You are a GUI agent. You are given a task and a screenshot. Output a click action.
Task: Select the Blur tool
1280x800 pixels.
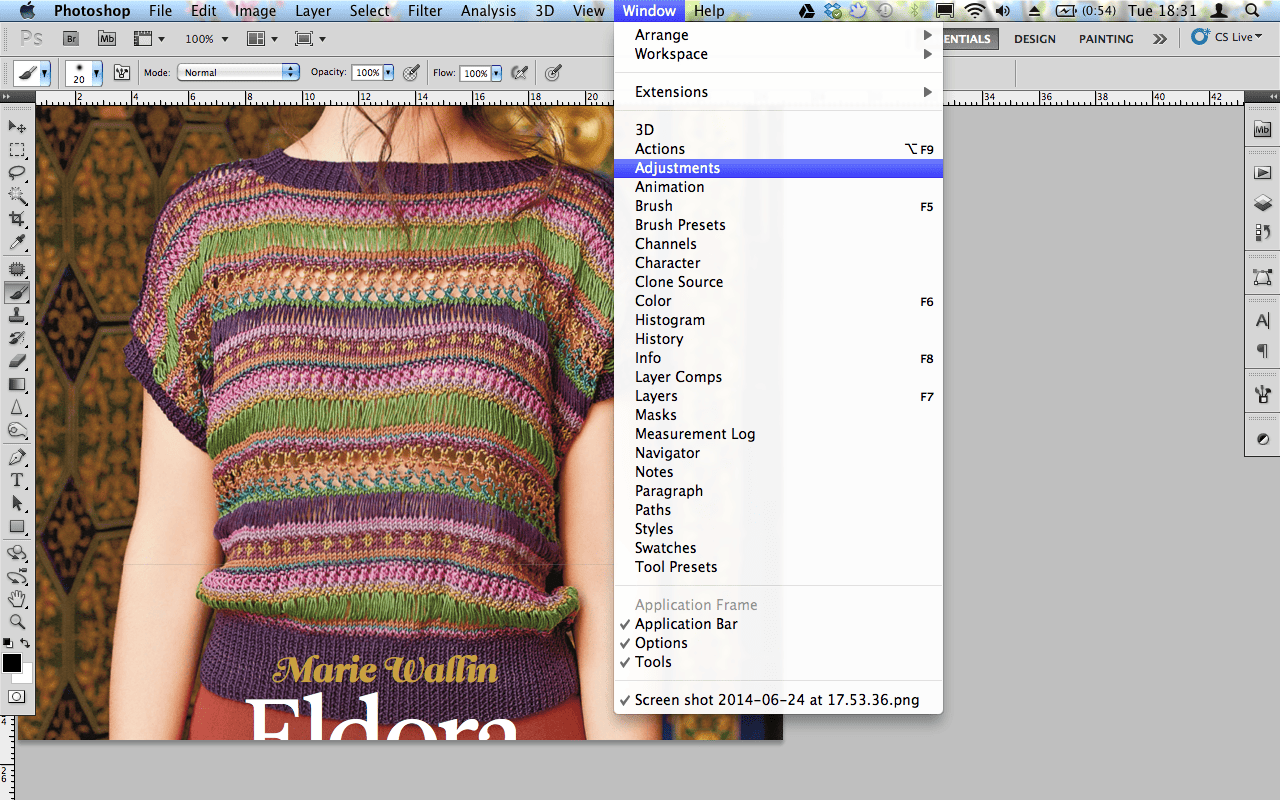point(17,408)
